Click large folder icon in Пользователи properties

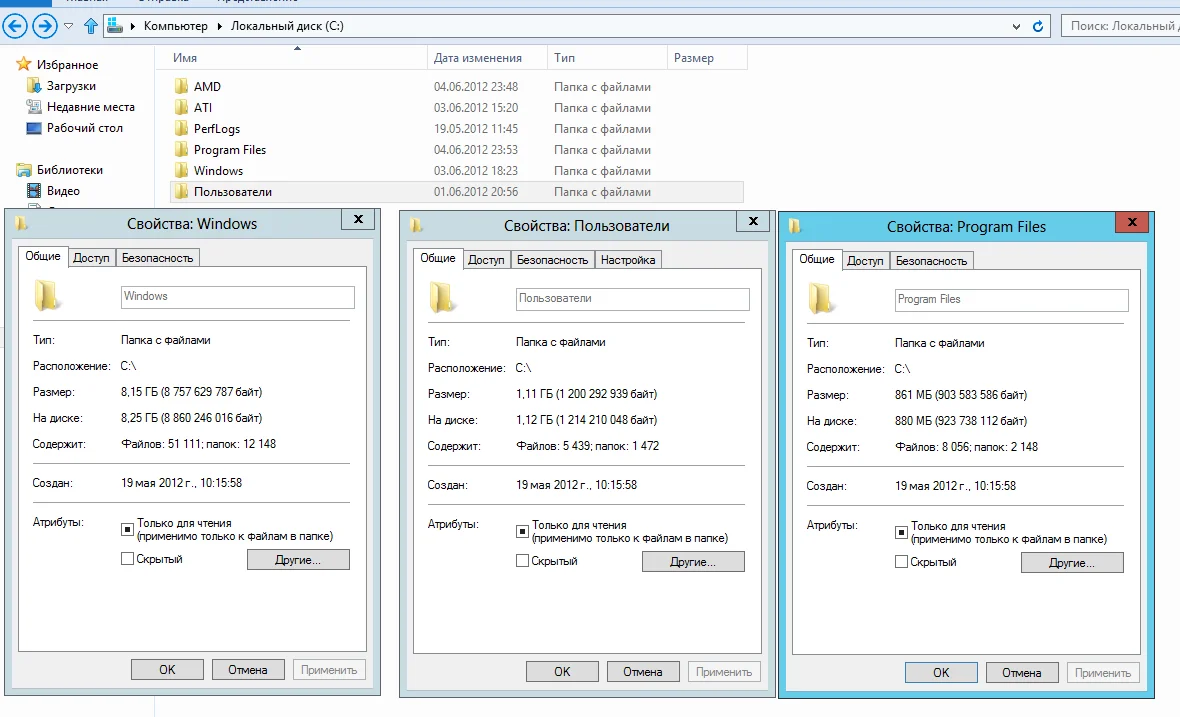coord(442,298)
